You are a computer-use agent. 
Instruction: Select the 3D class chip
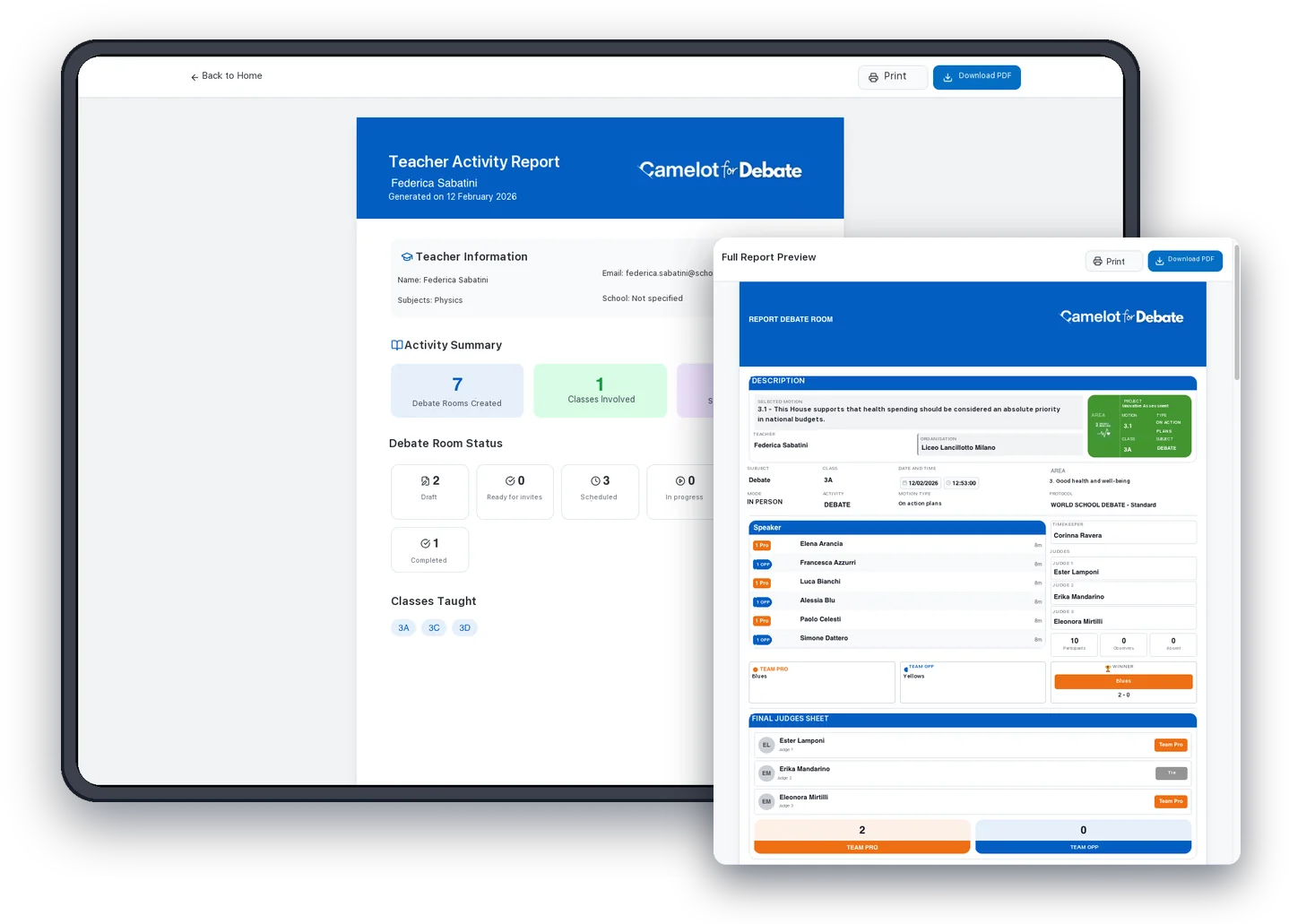(x=464, y=628)
